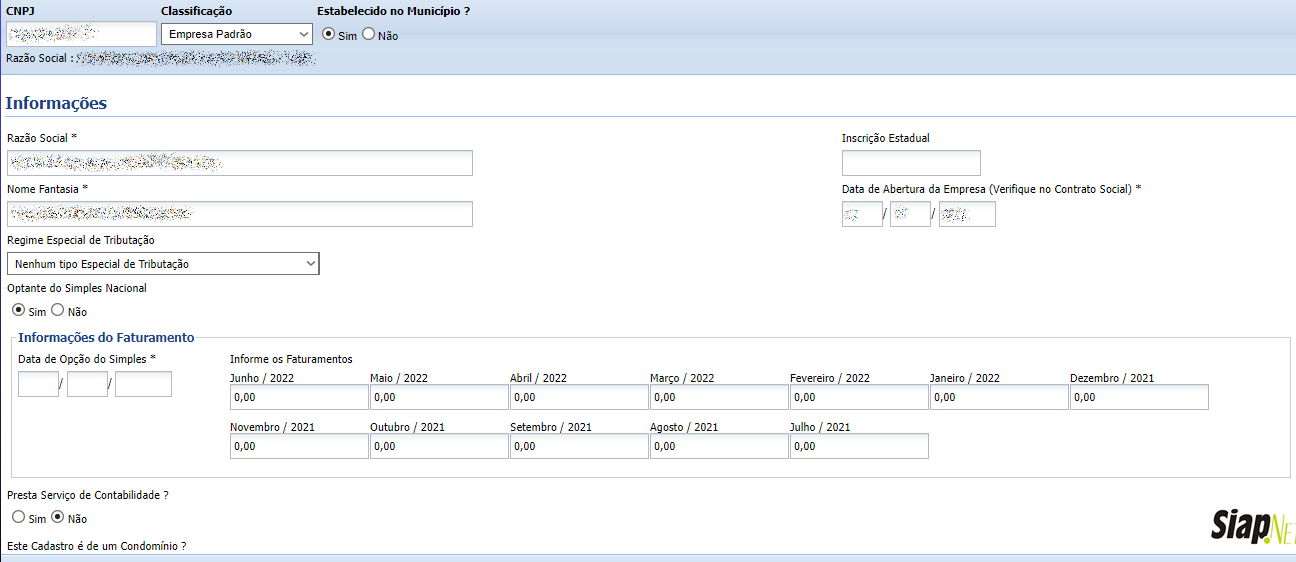
Task: Click the CNPJ input field
Action: pyautogui.click(x=81, y=34)
